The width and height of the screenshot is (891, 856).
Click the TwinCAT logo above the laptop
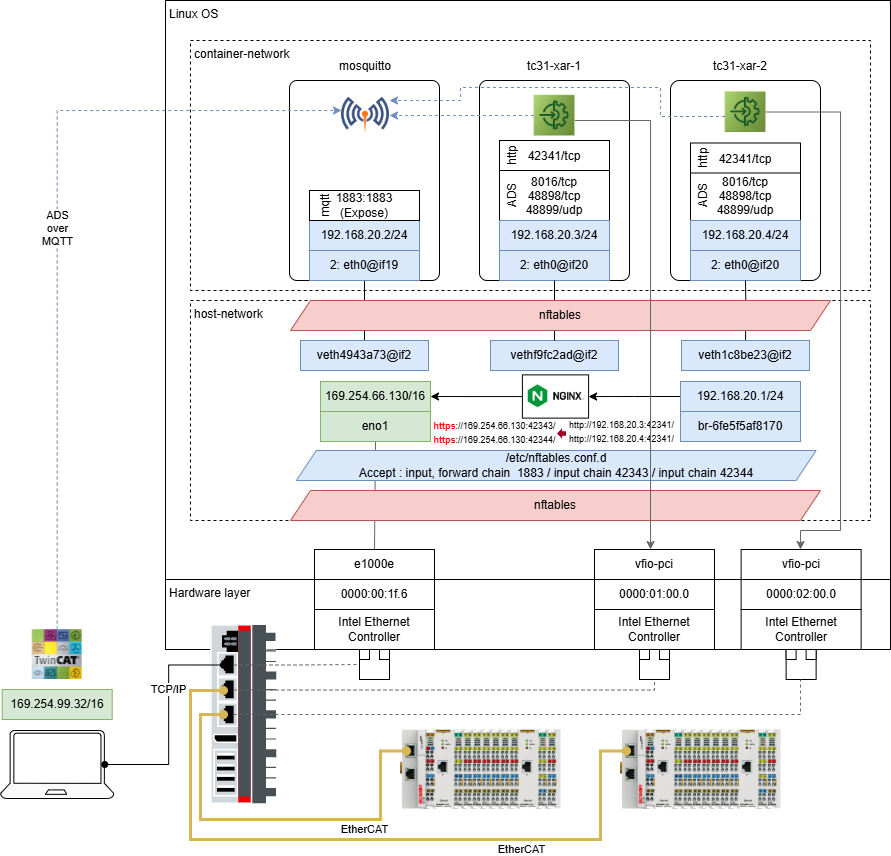57,653
